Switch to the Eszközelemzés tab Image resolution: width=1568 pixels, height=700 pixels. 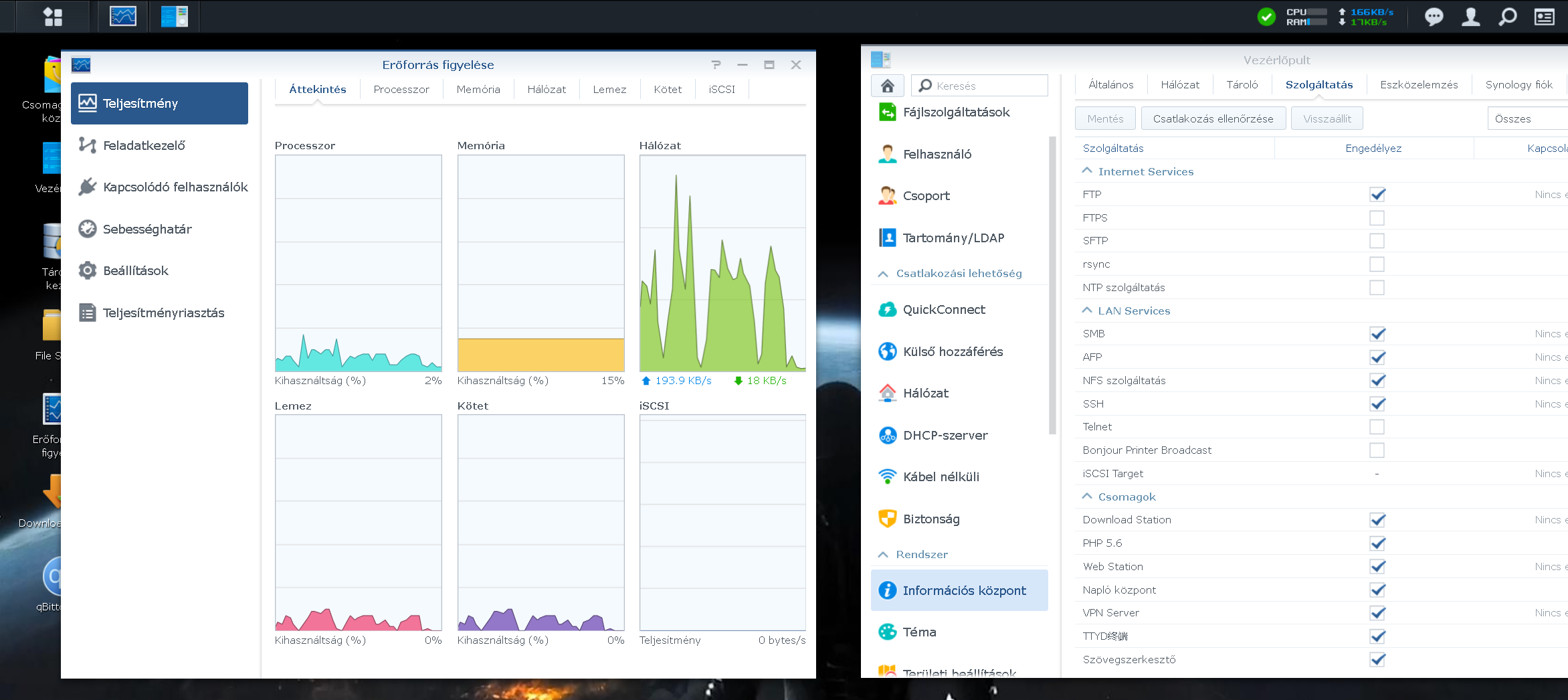[x=1418, y=85]
